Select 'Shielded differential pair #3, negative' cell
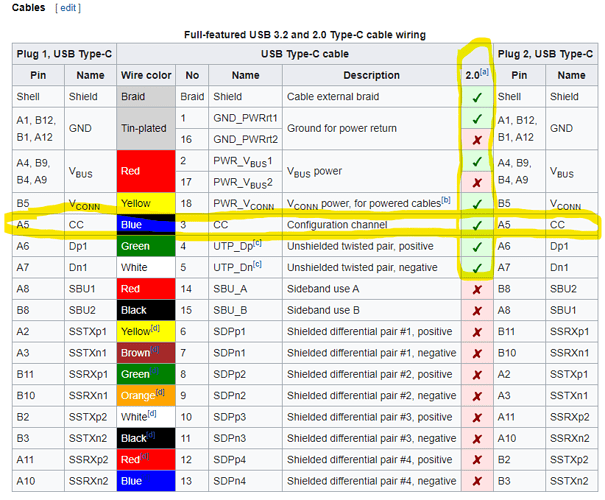This screenshot has width=605, height=500. click(x=372, y=438)
